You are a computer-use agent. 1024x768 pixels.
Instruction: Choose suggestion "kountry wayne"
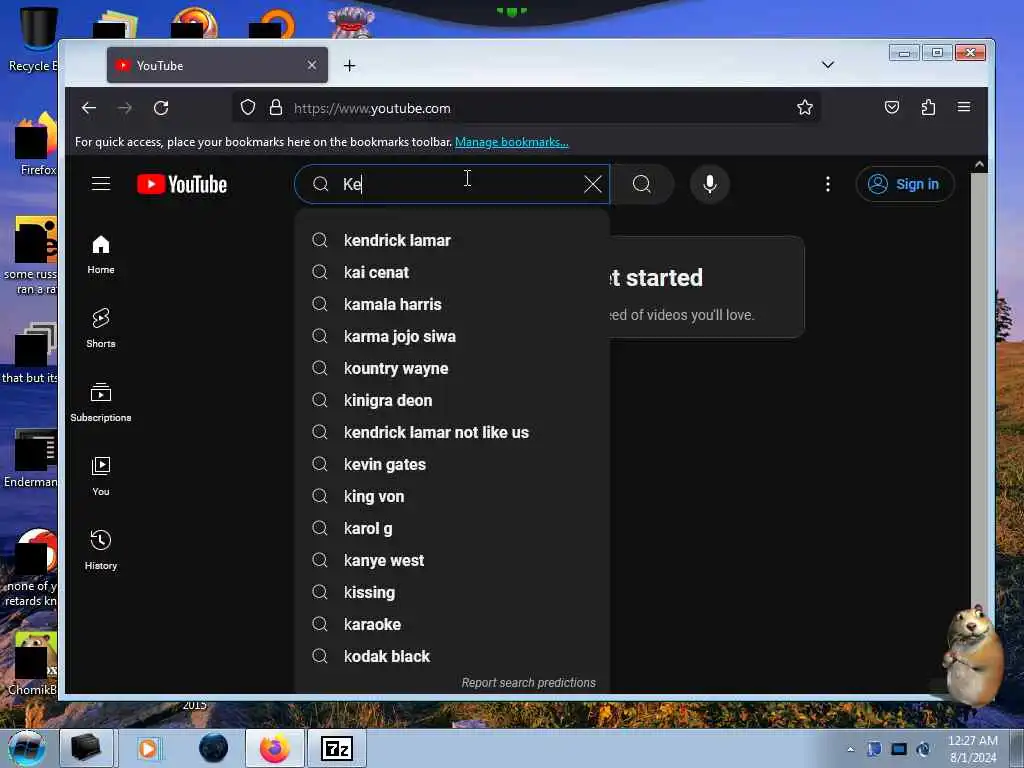click(x=453, y=368)
